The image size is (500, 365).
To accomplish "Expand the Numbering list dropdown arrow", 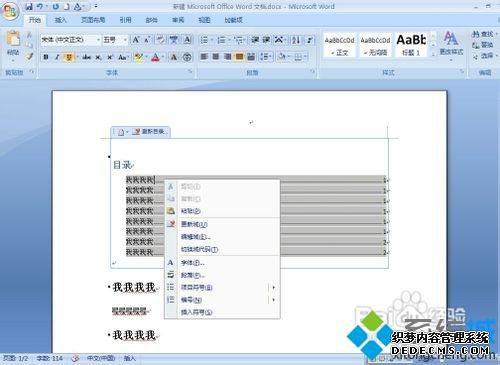I will pos(229,40).
